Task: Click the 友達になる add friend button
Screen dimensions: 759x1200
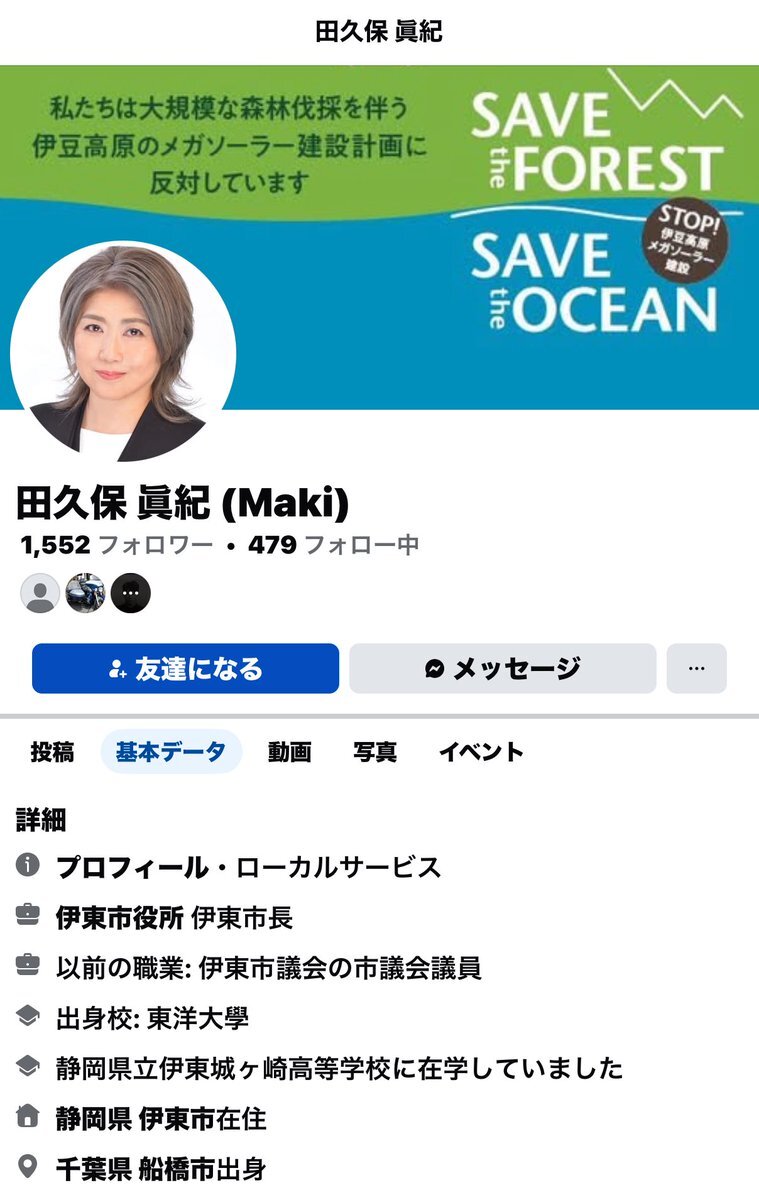Action: click(185, 668)
